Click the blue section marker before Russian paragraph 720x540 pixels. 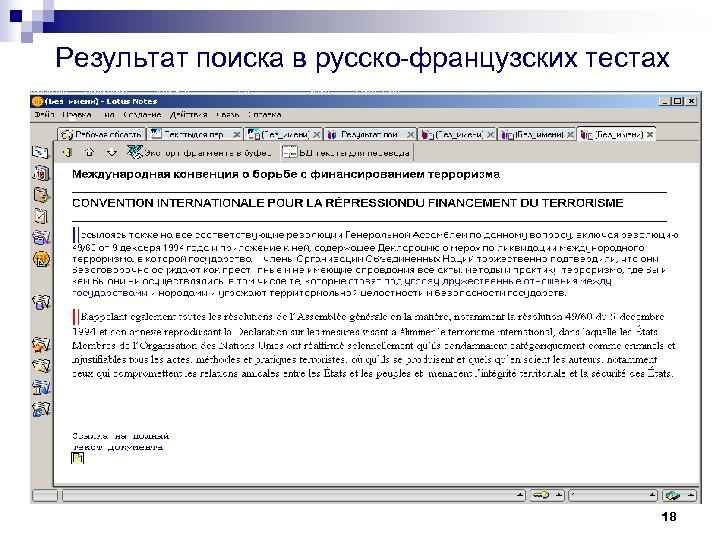76,235
